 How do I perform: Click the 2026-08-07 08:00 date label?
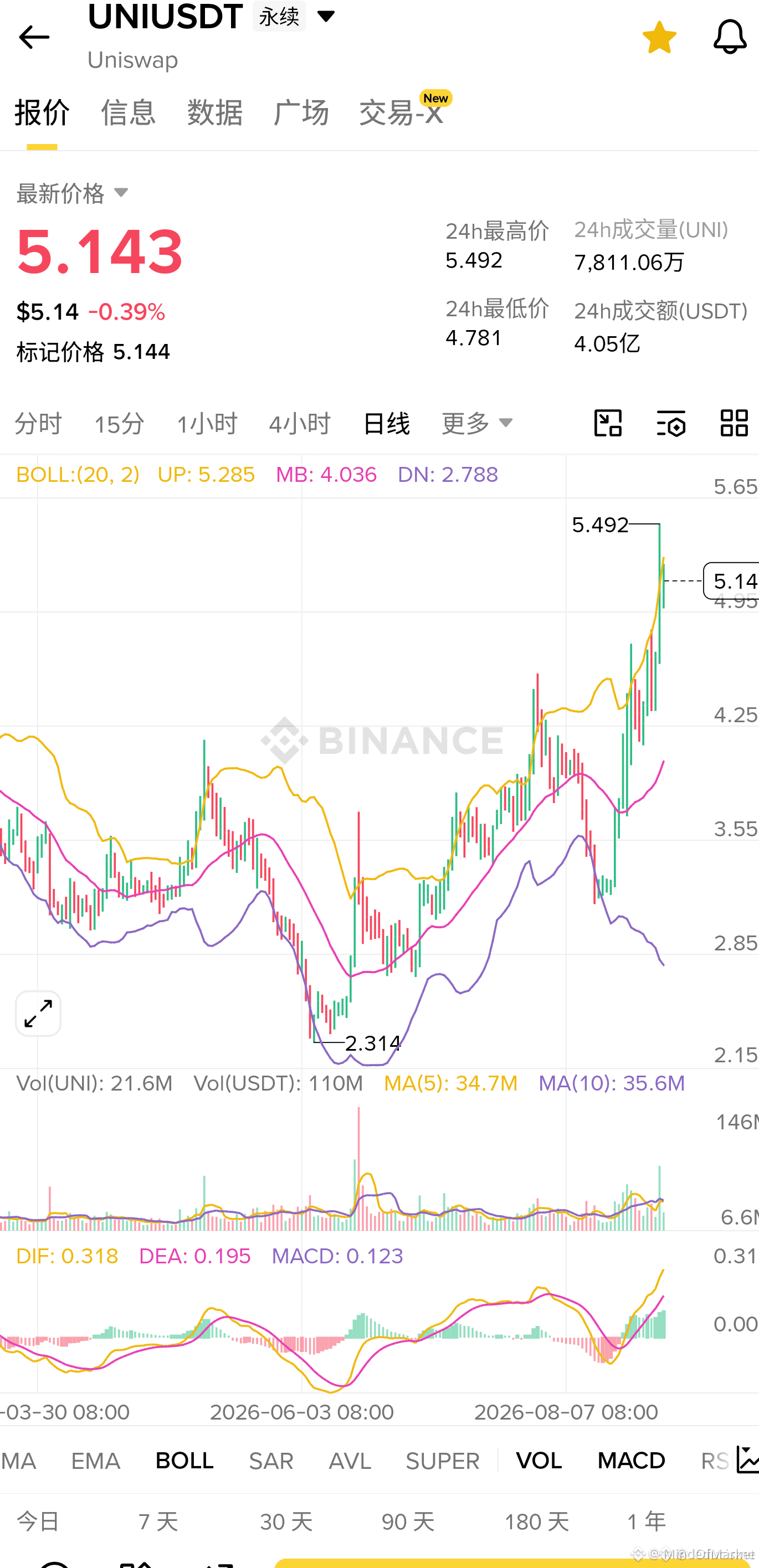point(566,1412)
